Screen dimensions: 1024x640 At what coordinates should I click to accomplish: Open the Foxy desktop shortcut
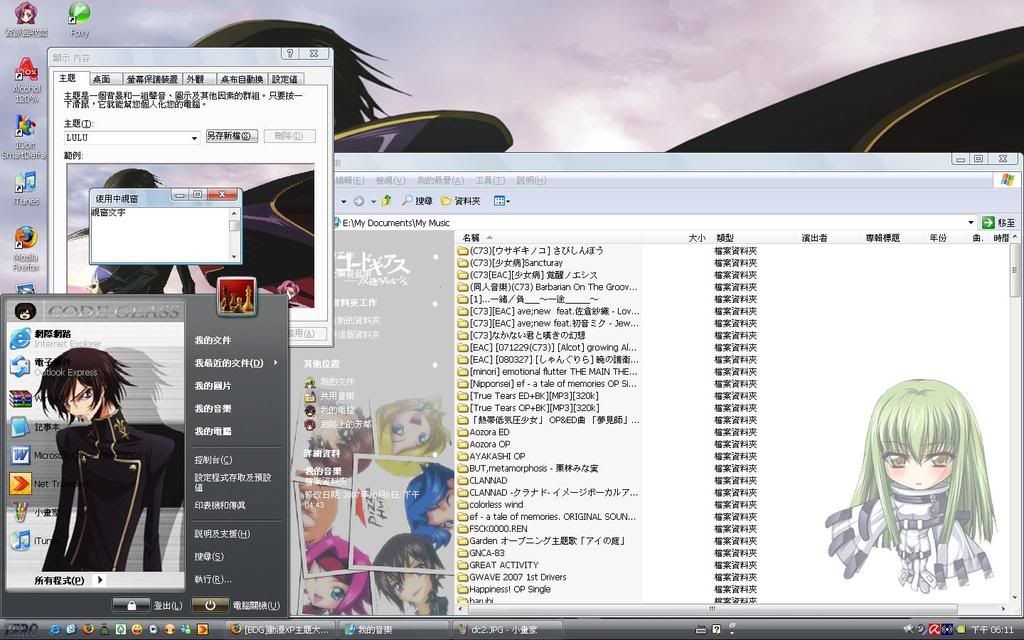tap(79, 19)
